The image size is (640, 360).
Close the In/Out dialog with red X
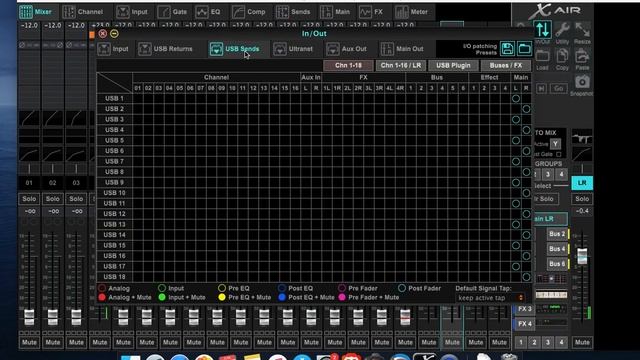coord(102,33)
